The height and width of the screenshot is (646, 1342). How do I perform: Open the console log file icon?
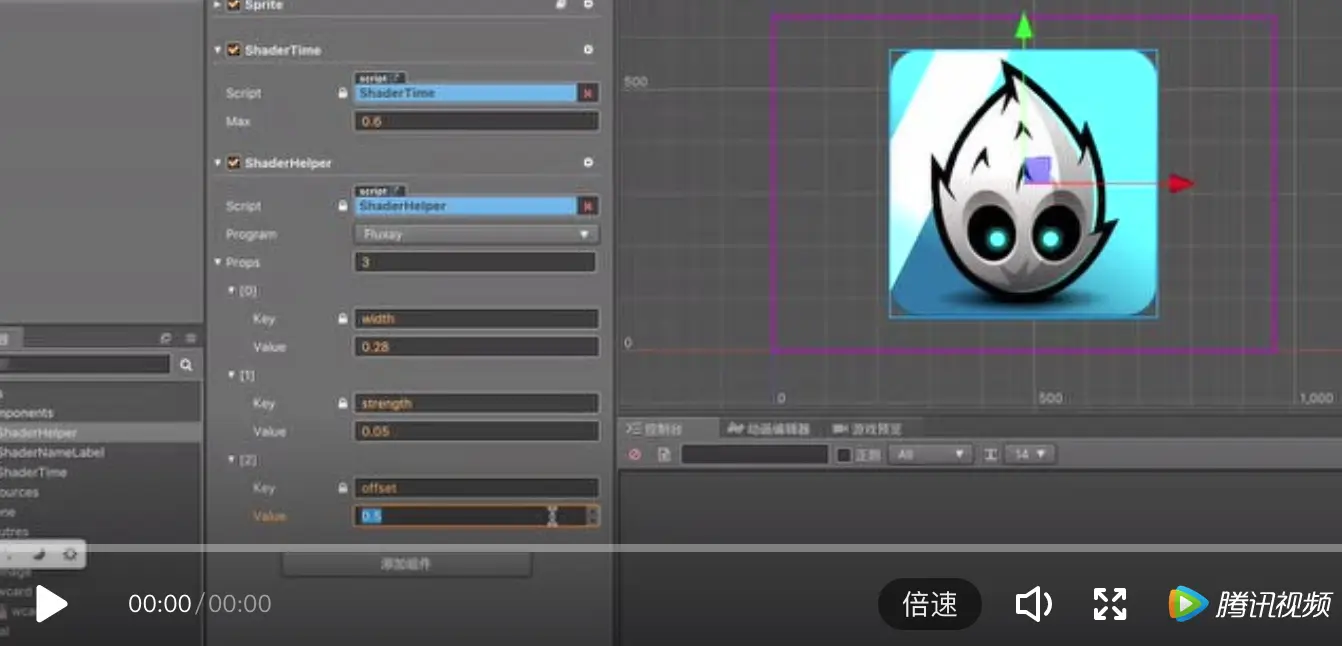pos(663,454)
